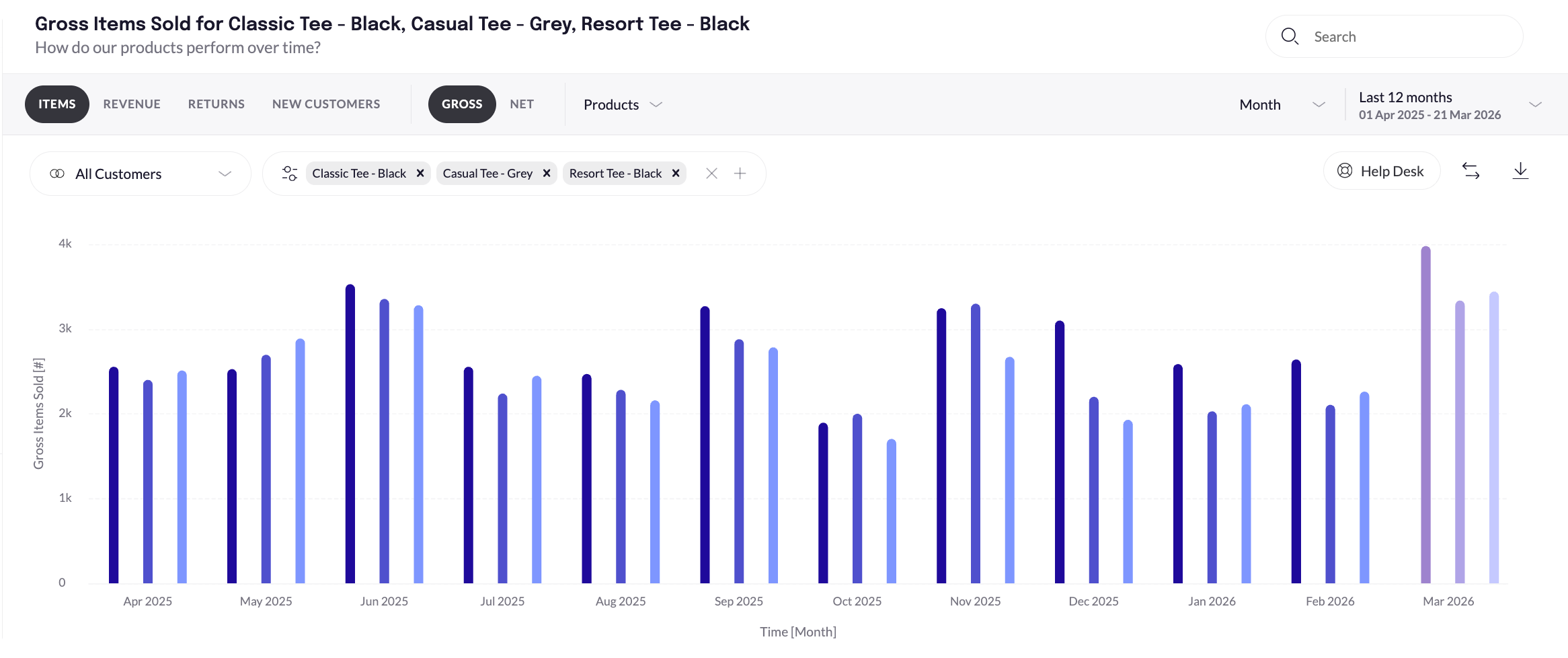The height and width of the screenshot is (658, 1568).
Task: Click the download icon
Action: pyautogui.click(x=1520, y=172)
